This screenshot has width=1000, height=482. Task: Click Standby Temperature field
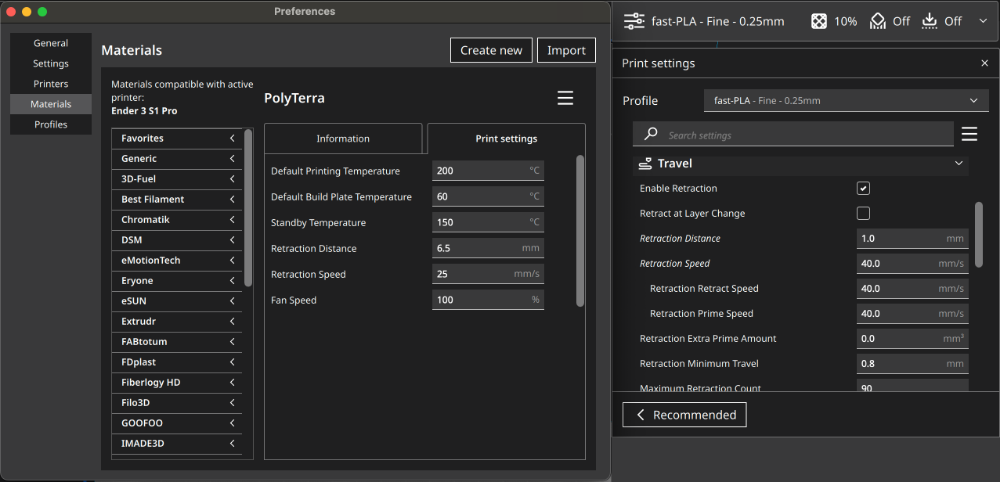click(488, 223)
